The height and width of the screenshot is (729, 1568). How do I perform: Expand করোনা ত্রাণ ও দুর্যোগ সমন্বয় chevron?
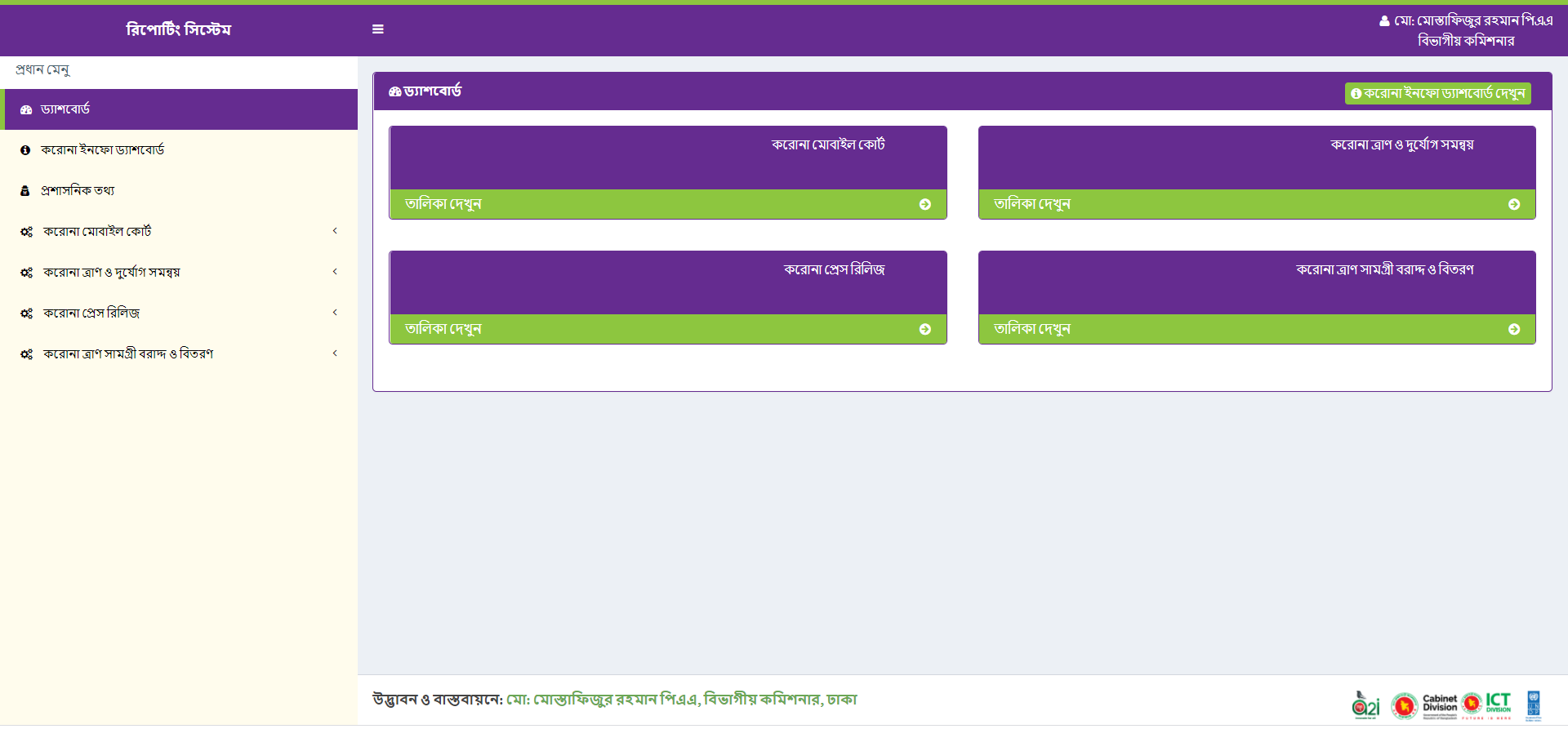[x=335, y=272]
